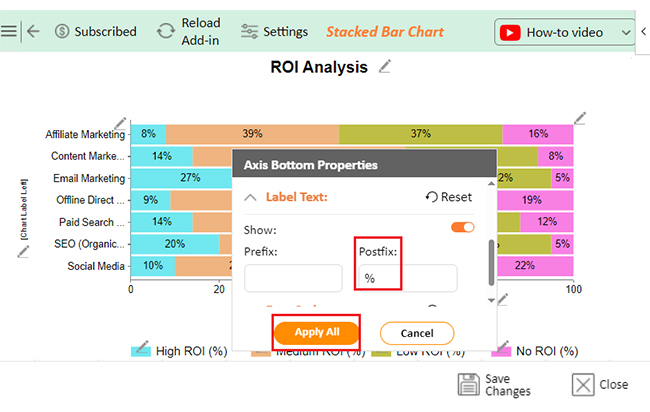Click the Settings label in toolbar
Image resolution: width=650 pixels, height=412 pixels.
point(286,32)
